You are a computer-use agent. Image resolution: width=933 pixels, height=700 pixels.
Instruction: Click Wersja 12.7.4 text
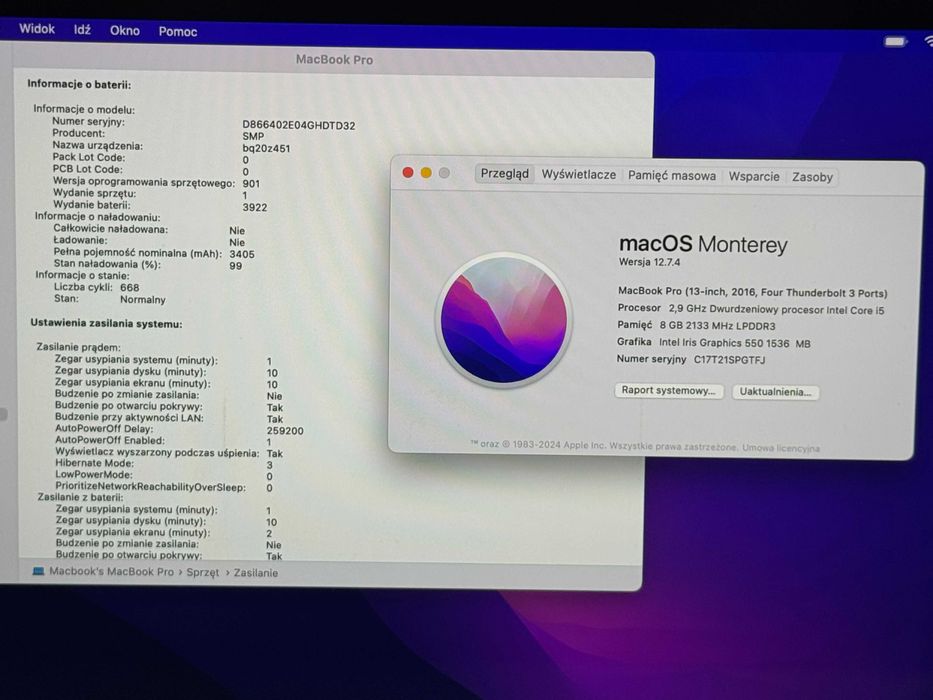[x=649, y=262]
